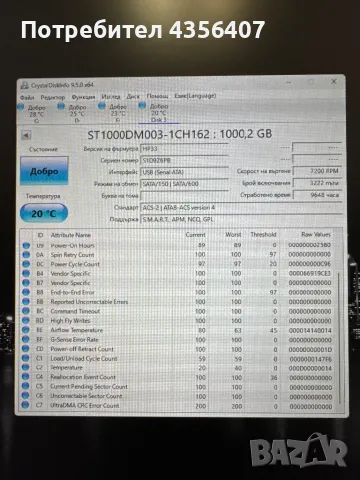Select the Airflow Temperature attribute name
This screenshot has width=360, height=480.
coord(77,330)
